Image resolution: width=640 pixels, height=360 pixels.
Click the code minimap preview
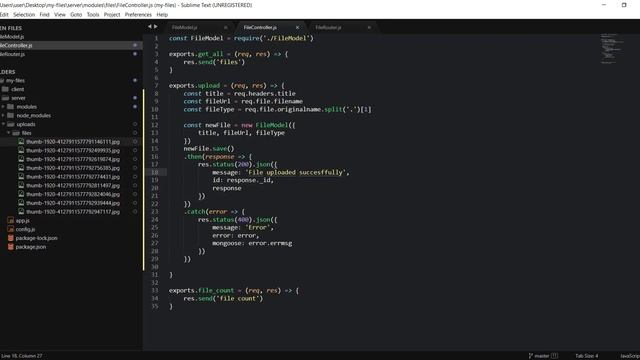(x=612, y=49)
